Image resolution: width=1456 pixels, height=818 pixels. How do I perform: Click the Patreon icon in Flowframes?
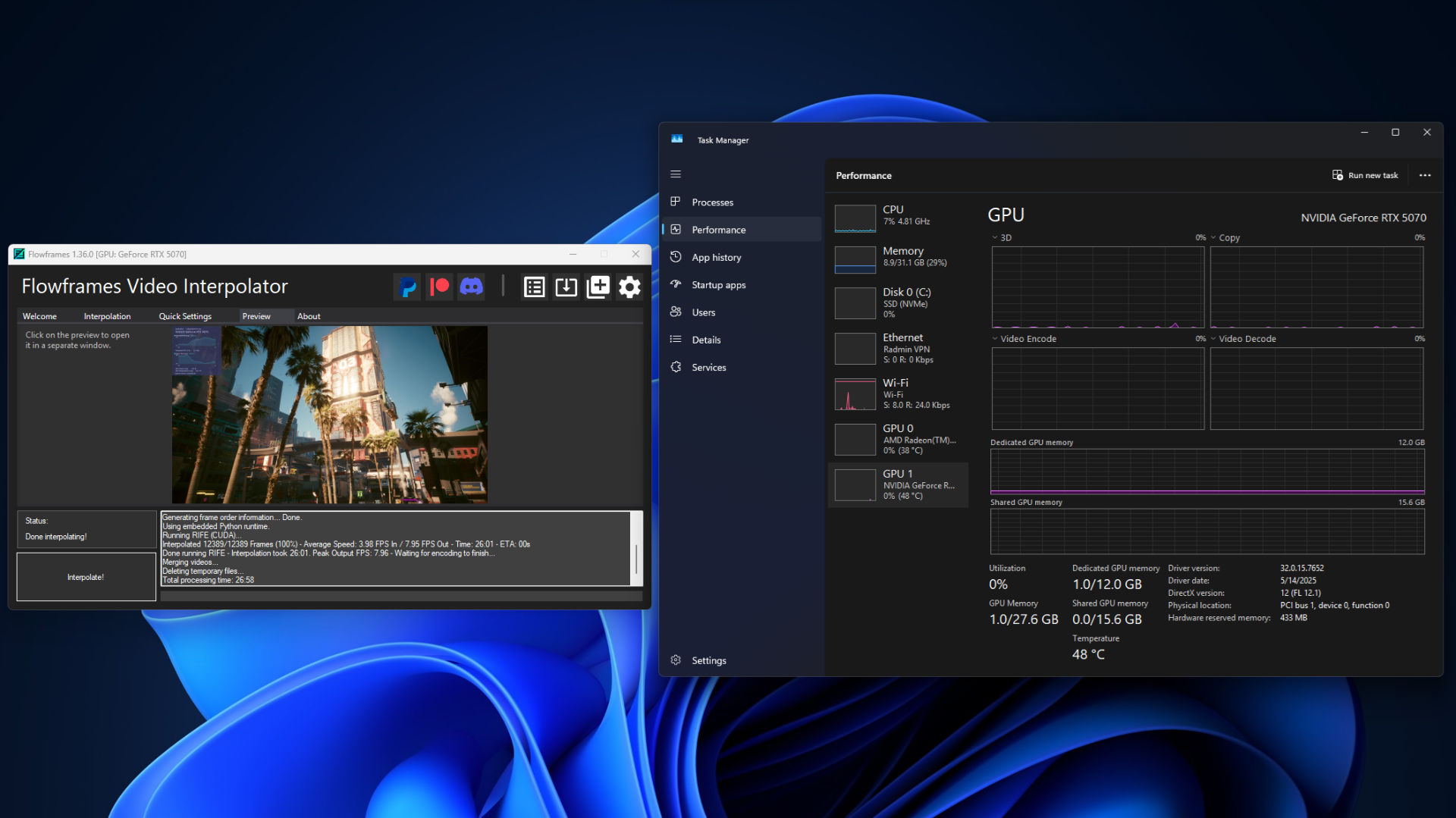point(439,287)
